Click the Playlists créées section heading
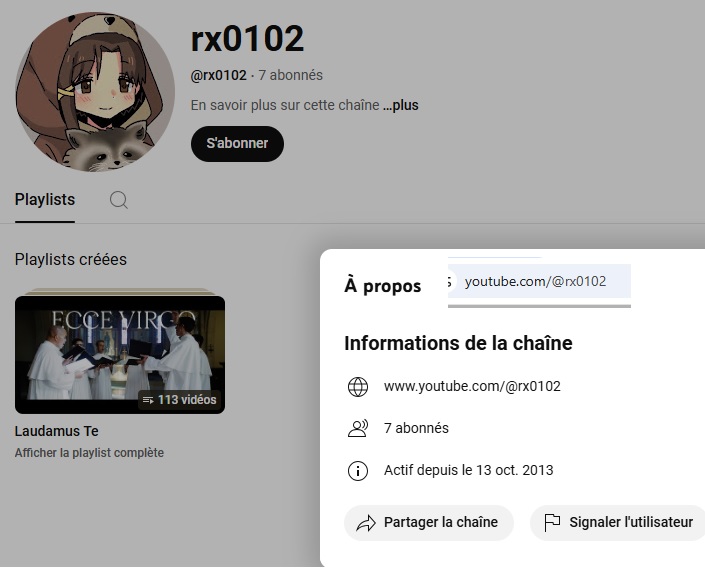This screenshot has width=705, height=568. [x=71, y=259]
